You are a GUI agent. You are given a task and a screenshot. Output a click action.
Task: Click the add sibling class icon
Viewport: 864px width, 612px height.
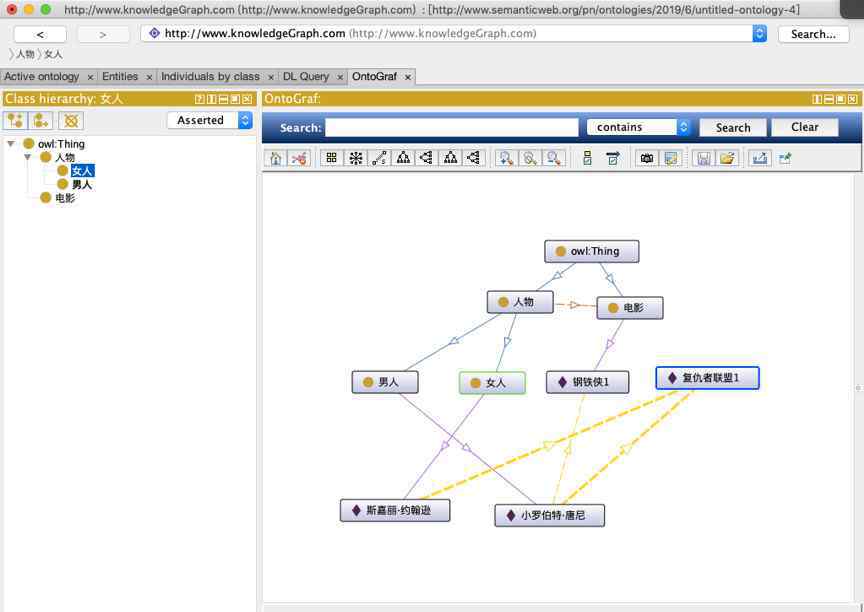pos(40,120)
